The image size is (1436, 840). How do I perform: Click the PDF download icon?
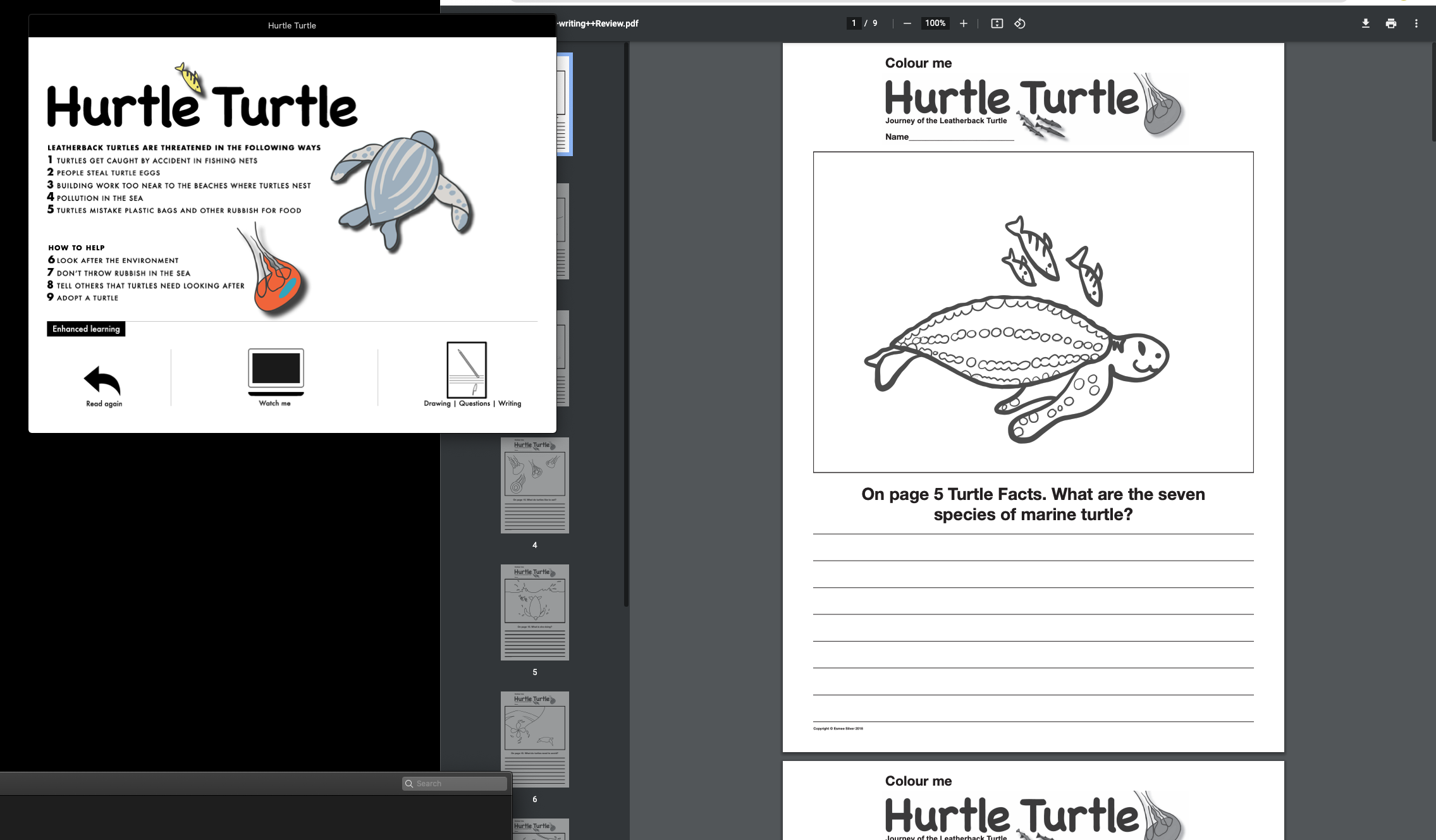[1365, 23]
